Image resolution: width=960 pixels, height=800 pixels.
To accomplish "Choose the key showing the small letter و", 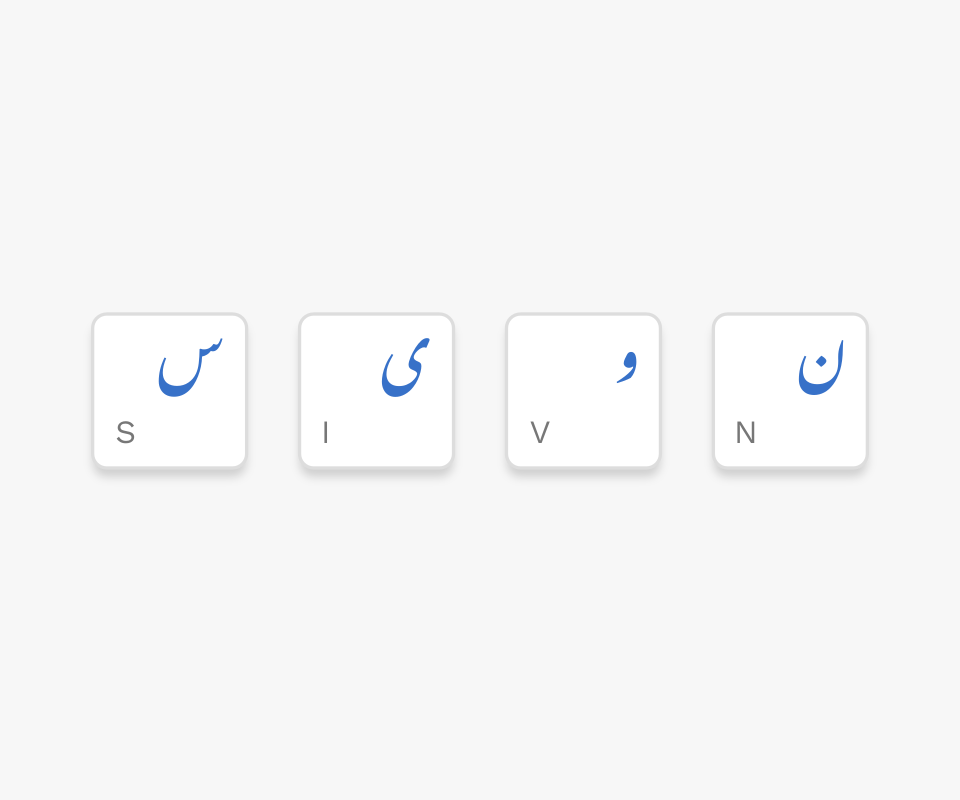I will (583, 391).
